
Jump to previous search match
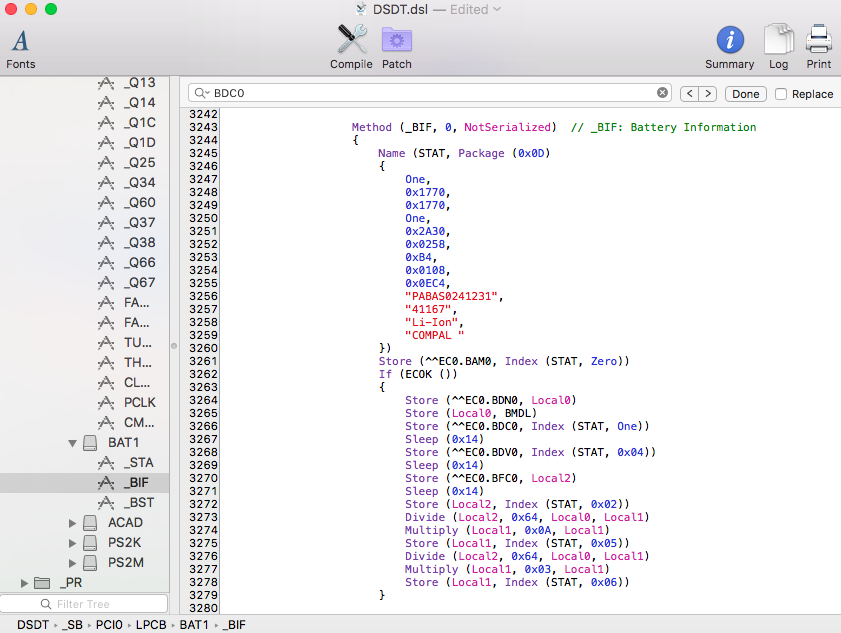coord(689,94)
